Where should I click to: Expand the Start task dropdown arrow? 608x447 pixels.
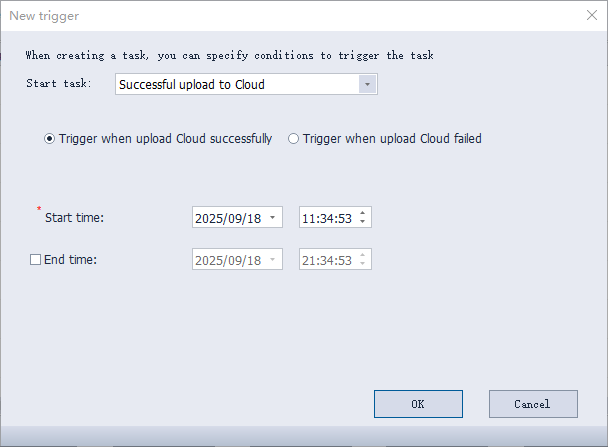coord(368,85)
